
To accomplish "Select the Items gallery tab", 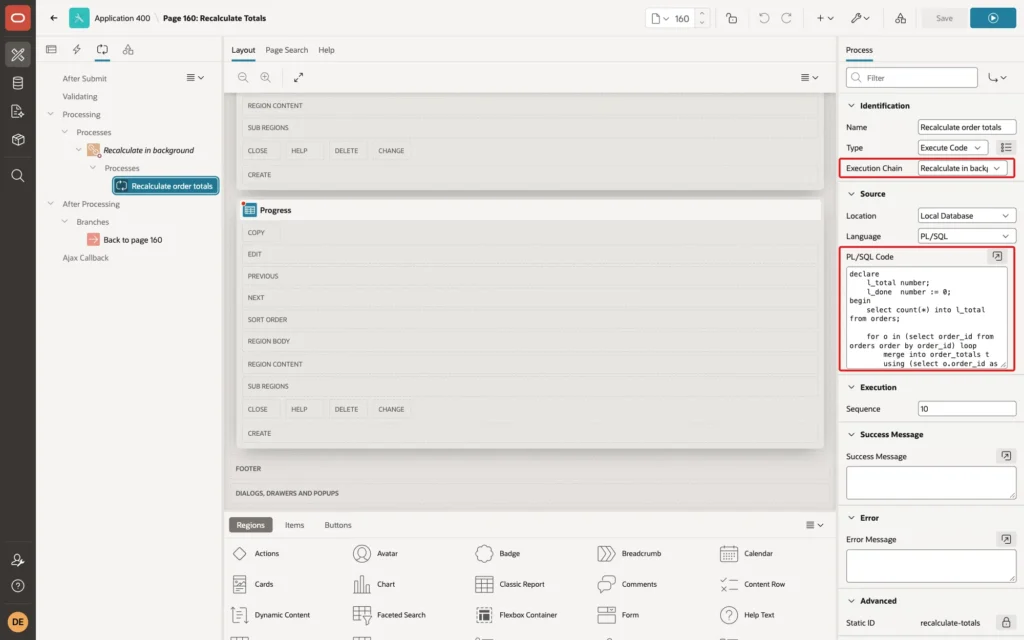I will pyautogui.click(x=295, y=525).
